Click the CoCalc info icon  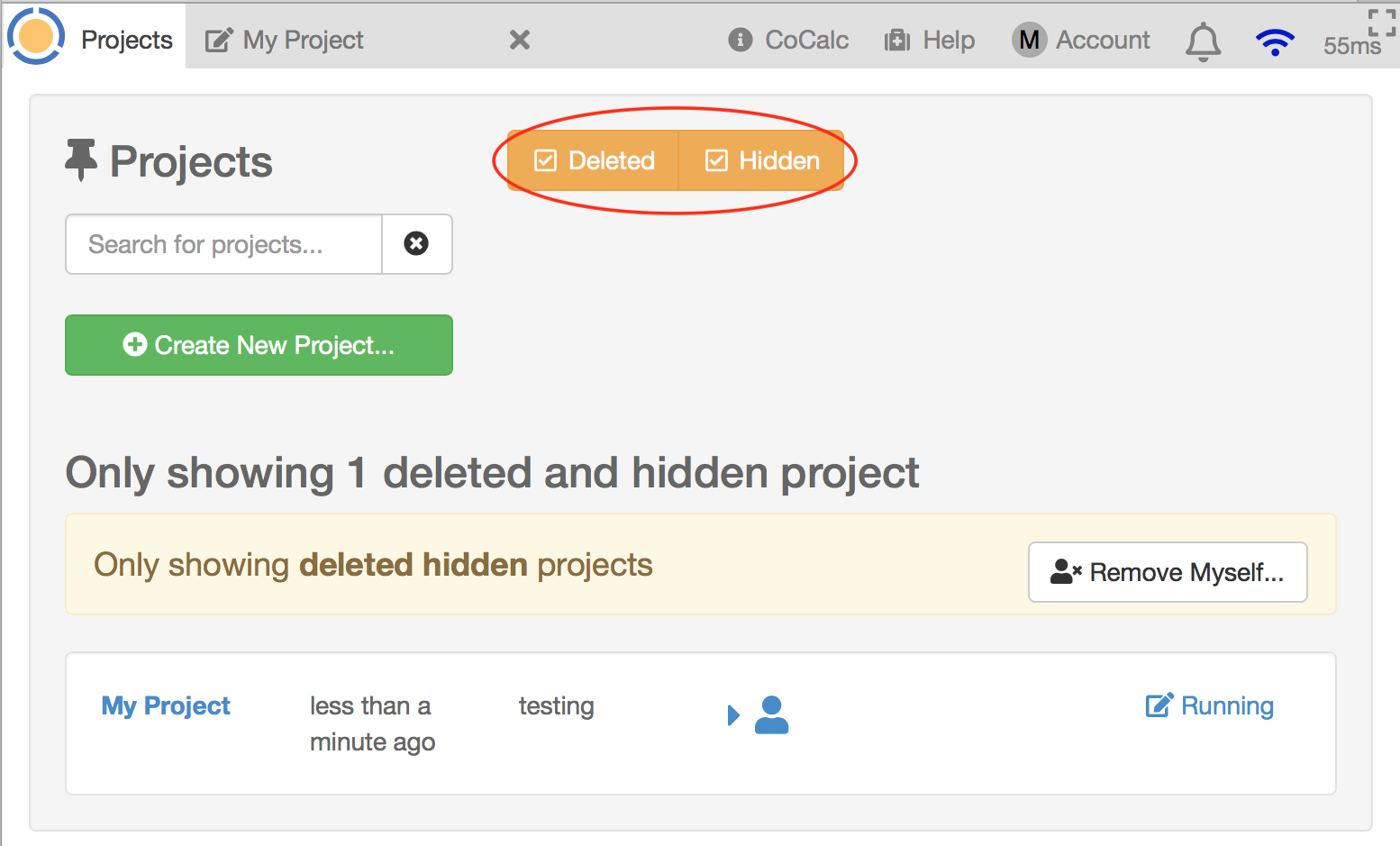740,40
